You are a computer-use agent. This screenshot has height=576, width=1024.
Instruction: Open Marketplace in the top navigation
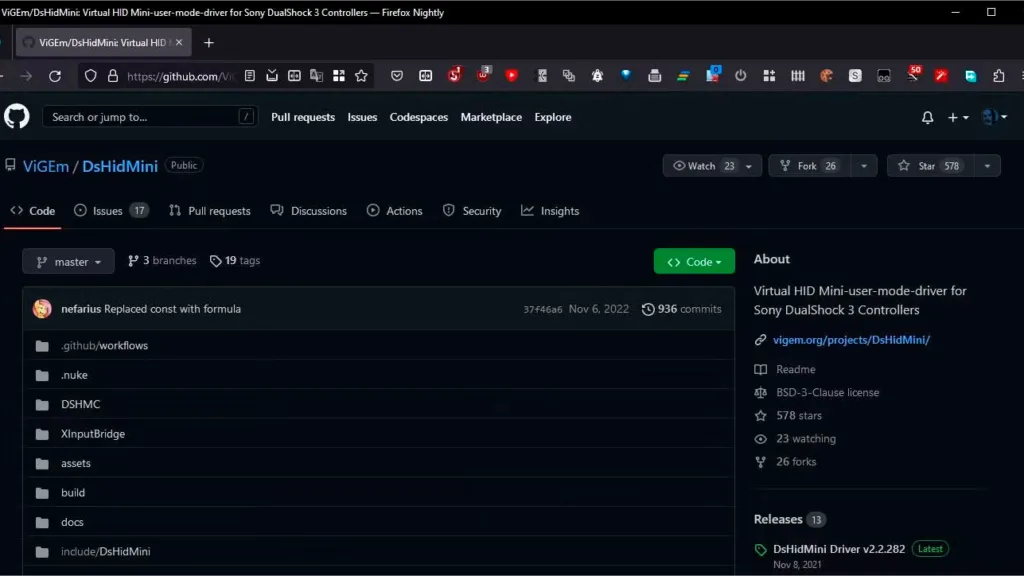[491, 117]
